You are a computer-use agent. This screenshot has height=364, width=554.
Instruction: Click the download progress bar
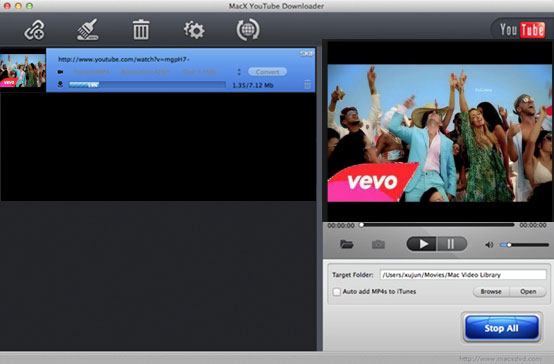[147, 84]
